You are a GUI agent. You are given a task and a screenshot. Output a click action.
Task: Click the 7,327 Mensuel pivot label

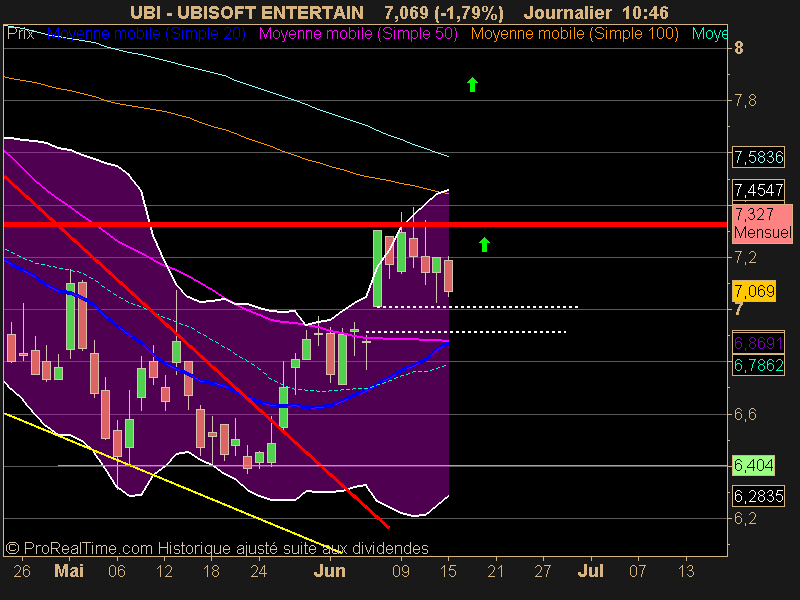click(763, 223)
